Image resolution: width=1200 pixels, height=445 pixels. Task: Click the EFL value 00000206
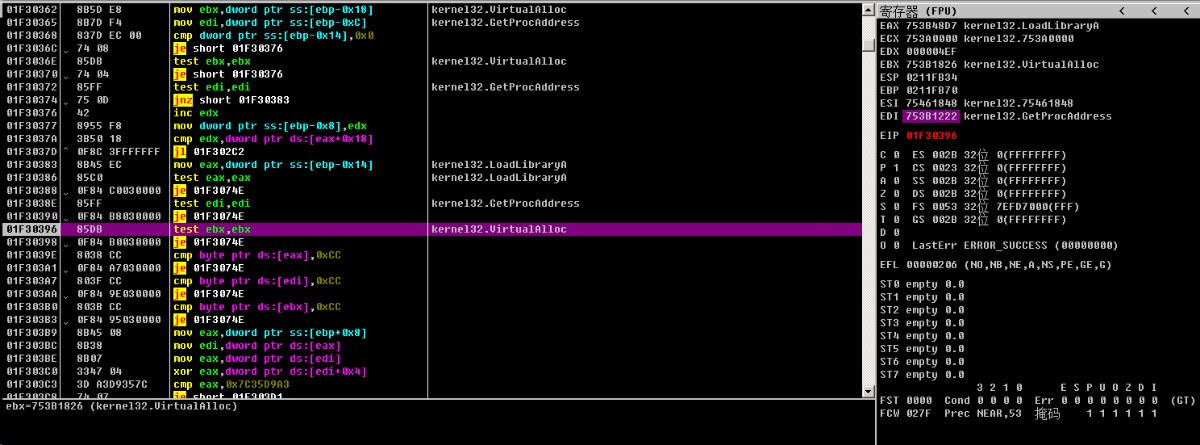click(933, 265)
